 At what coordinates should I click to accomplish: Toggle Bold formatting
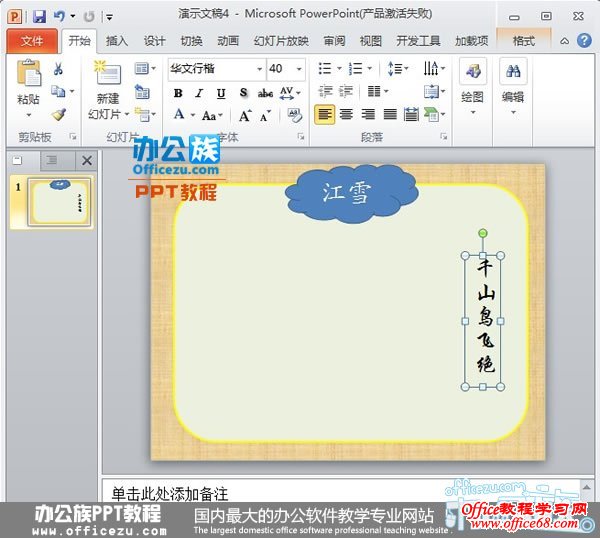tap(178, 93)
